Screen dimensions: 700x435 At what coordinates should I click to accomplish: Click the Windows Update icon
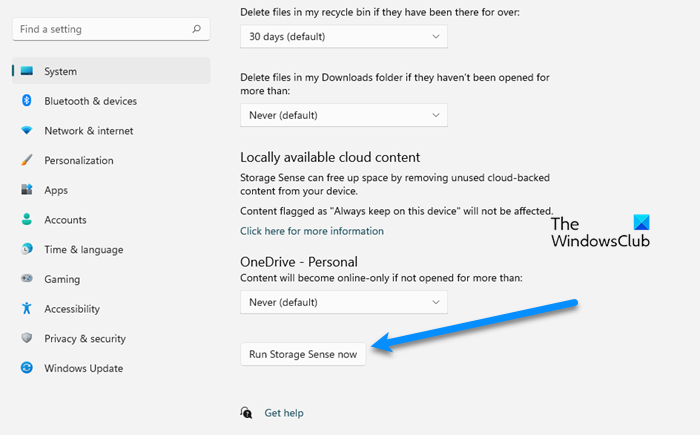click(x=27, y=368)
